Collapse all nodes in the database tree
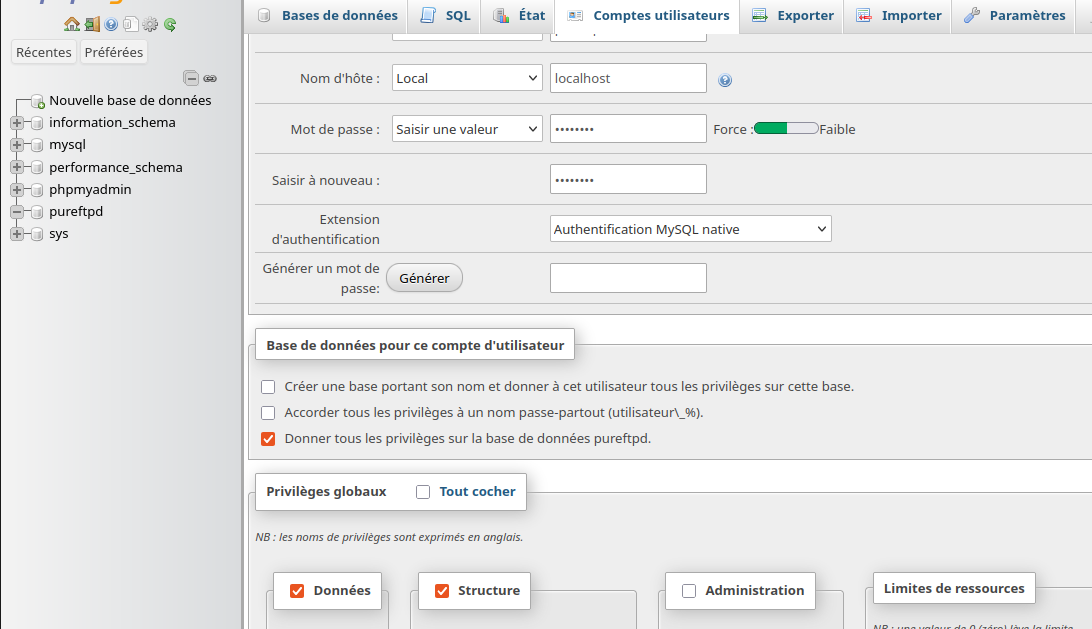Screen dimensions: 1092x629 pos(190,77)
